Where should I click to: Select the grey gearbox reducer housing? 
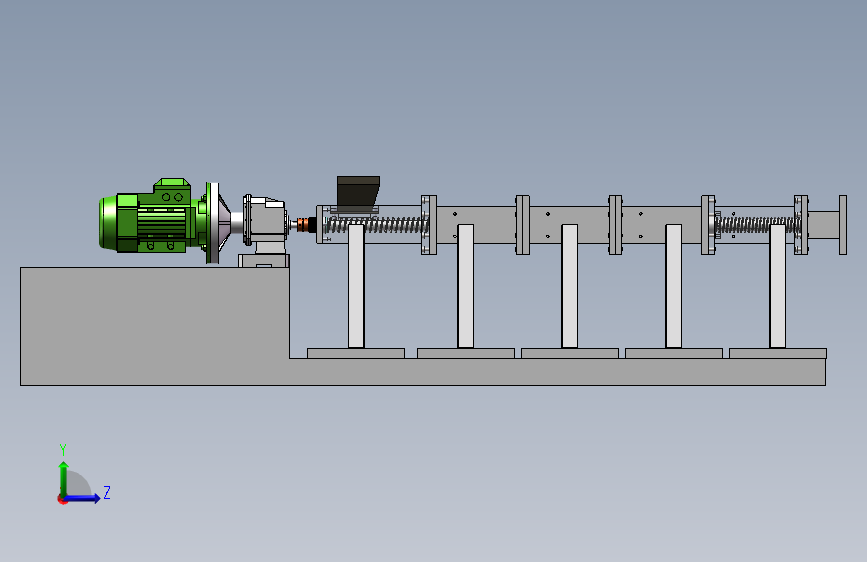pos(266,218)
